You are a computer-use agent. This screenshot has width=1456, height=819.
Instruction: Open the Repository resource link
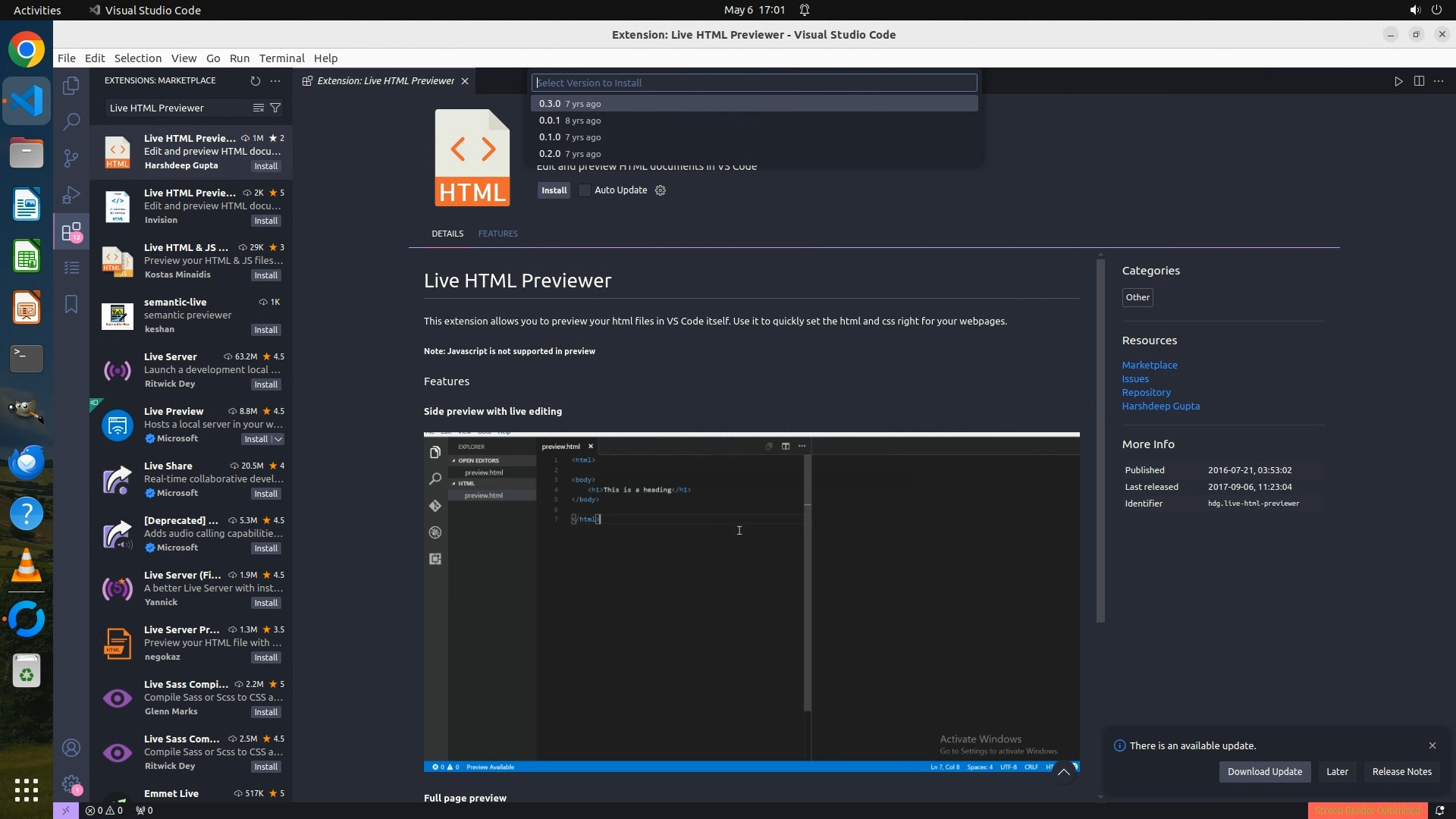click(x=1146, y=393)
